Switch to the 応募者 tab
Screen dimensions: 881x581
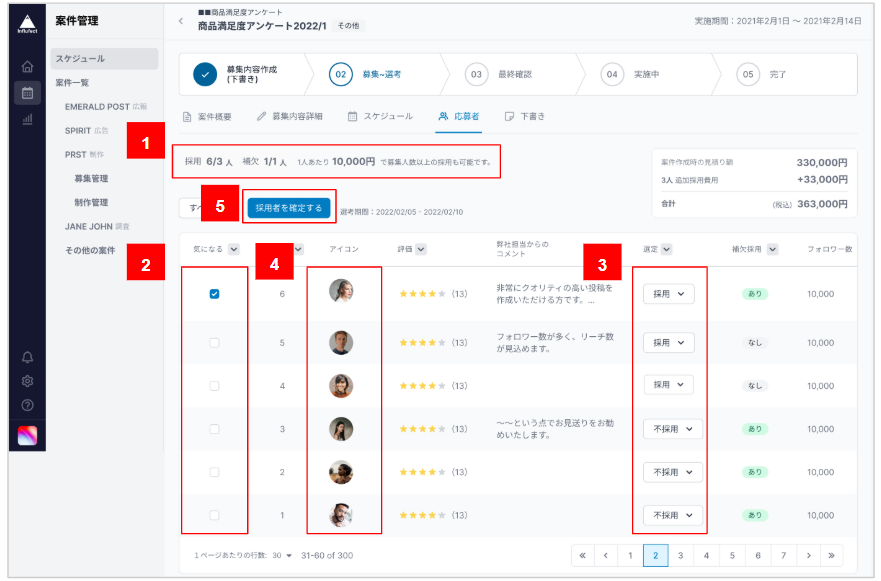[x=458, y=117]
